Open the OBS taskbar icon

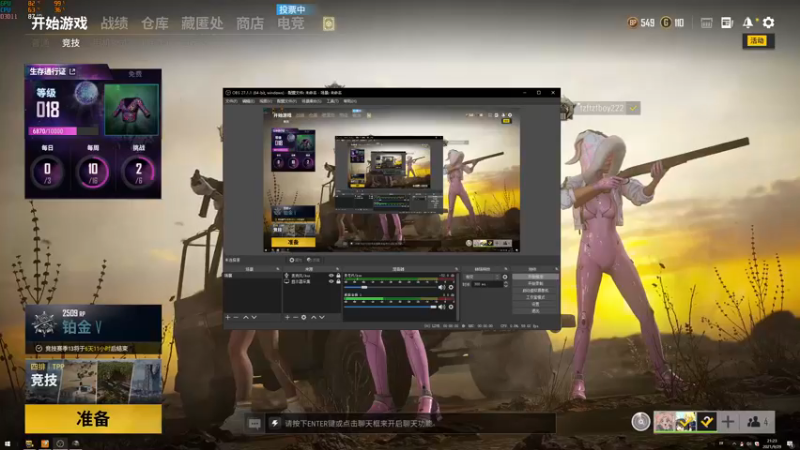tap(60, 444)
